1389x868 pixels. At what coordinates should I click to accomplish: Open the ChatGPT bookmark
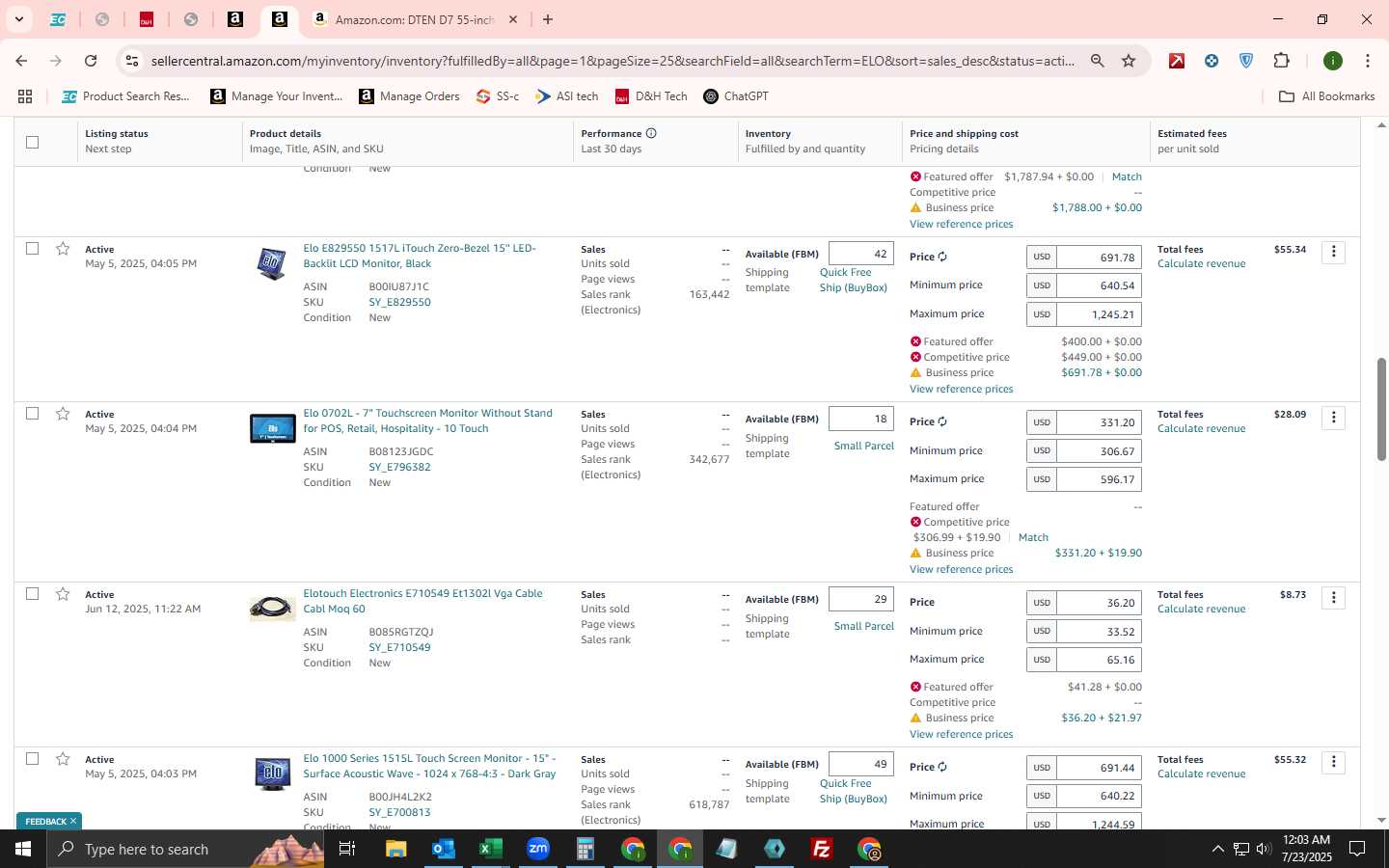pyautogui.click(x=736, y=96)
